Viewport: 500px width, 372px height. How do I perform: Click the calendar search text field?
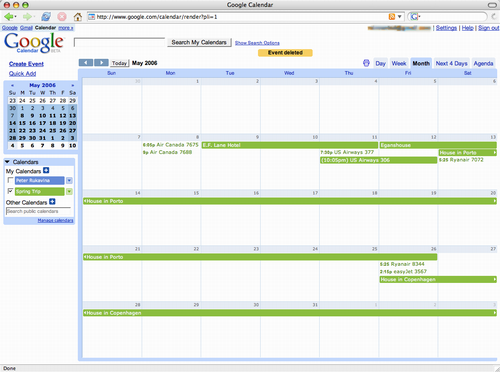[119, 42]
